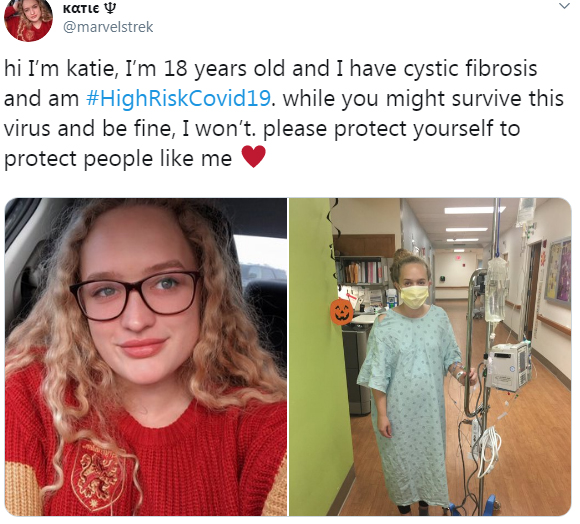
Task: Open the selfie photo in red sweater
Action: (146, 357)
